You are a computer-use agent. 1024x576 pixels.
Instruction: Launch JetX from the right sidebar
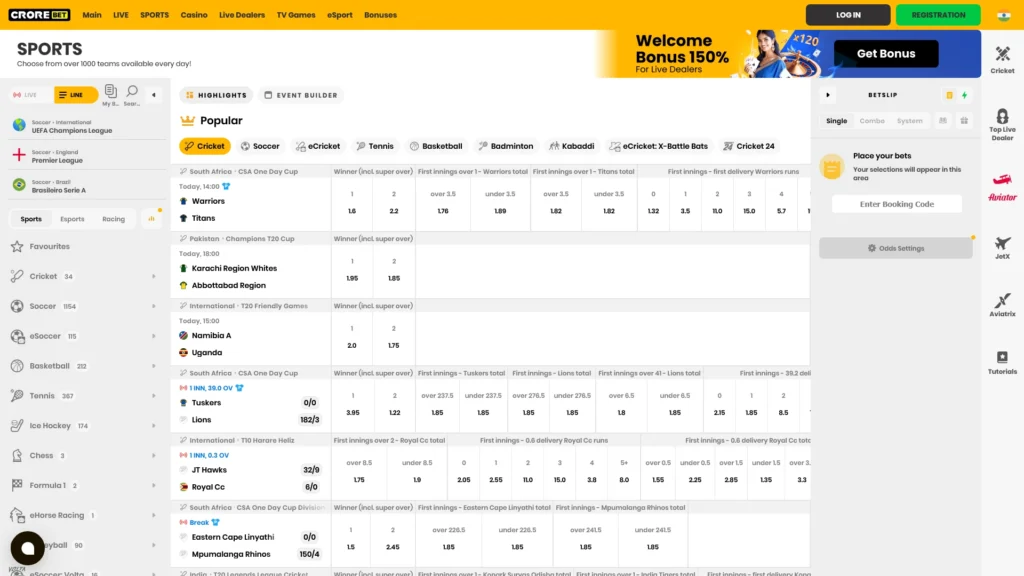coord(1003,248)
